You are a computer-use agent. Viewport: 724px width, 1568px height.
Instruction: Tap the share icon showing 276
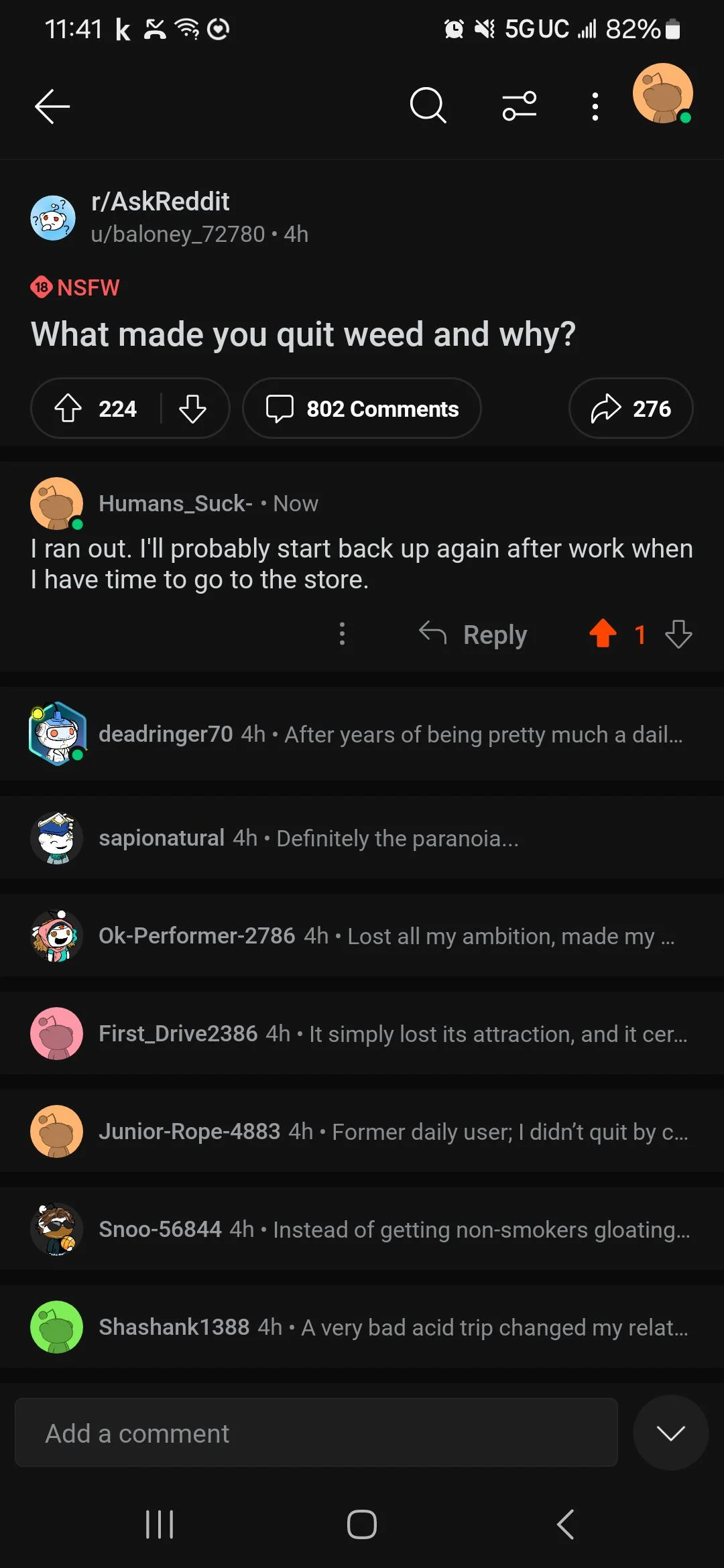[629, 408]
